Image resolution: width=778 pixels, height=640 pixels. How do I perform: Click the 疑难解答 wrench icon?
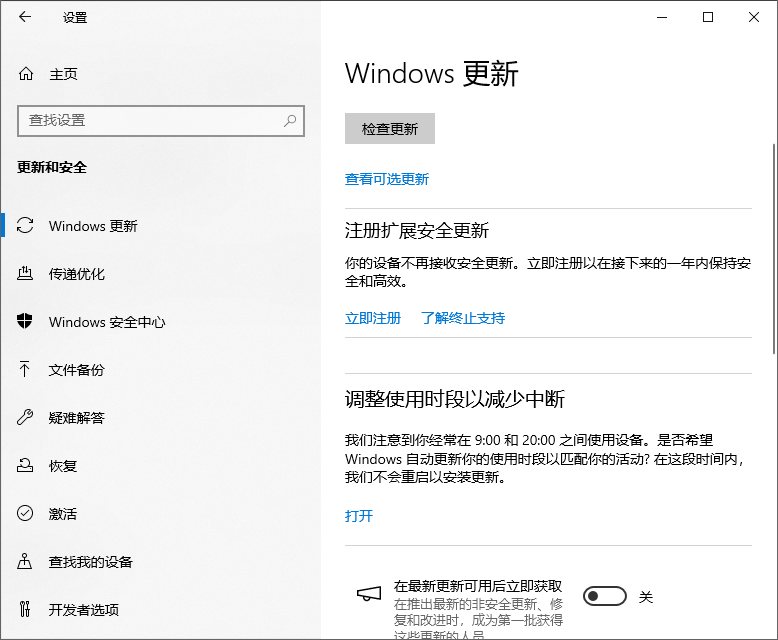point(25,417)
